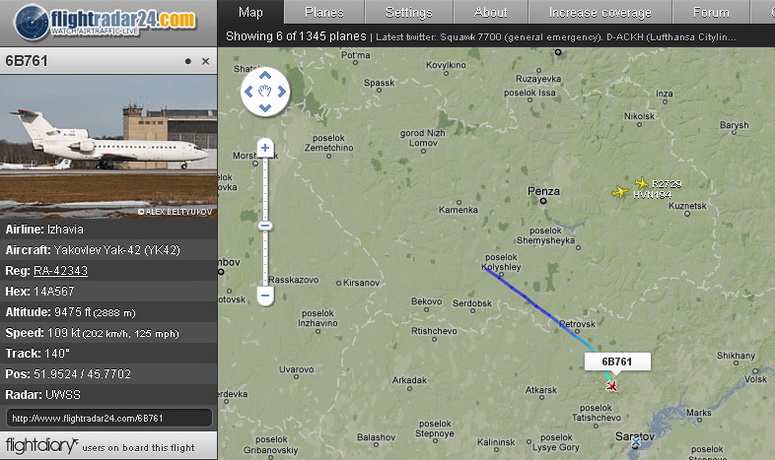Click the red 6B761 plane icon
Viewport: 775px width, 460px height.
point(611,386)
